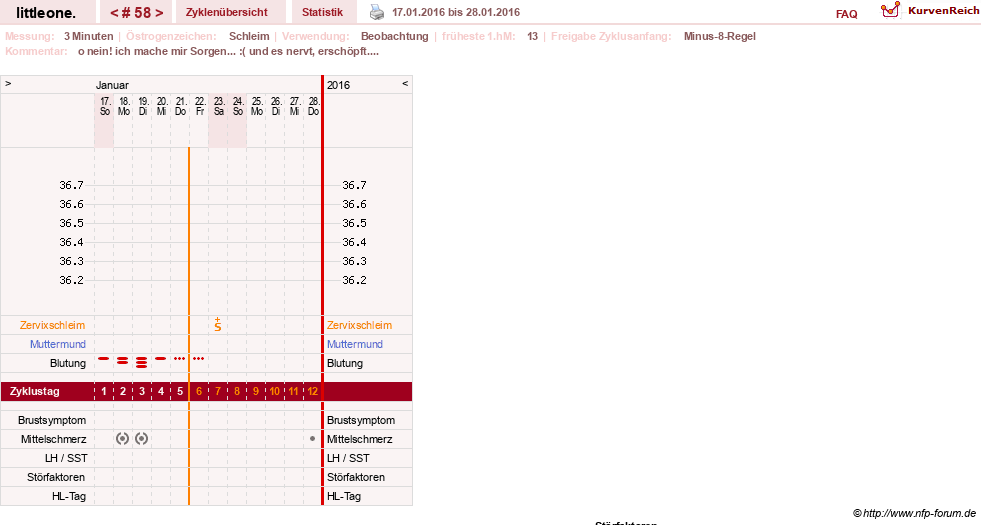Click the 3 Minuten measurement value
The width and height of the screenshot is (981, 525).
88,36
